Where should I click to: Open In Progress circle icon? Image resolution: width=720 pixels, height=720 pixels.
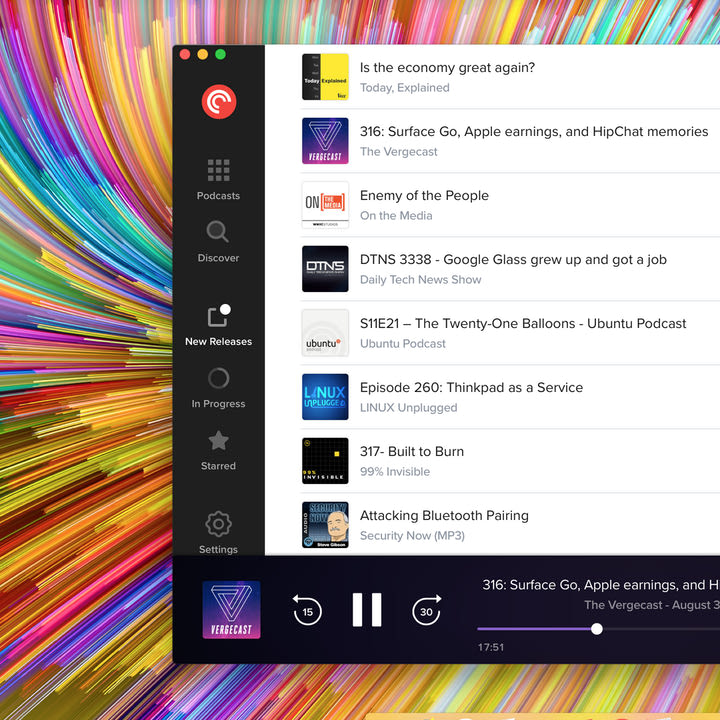[x=219, y=378]
